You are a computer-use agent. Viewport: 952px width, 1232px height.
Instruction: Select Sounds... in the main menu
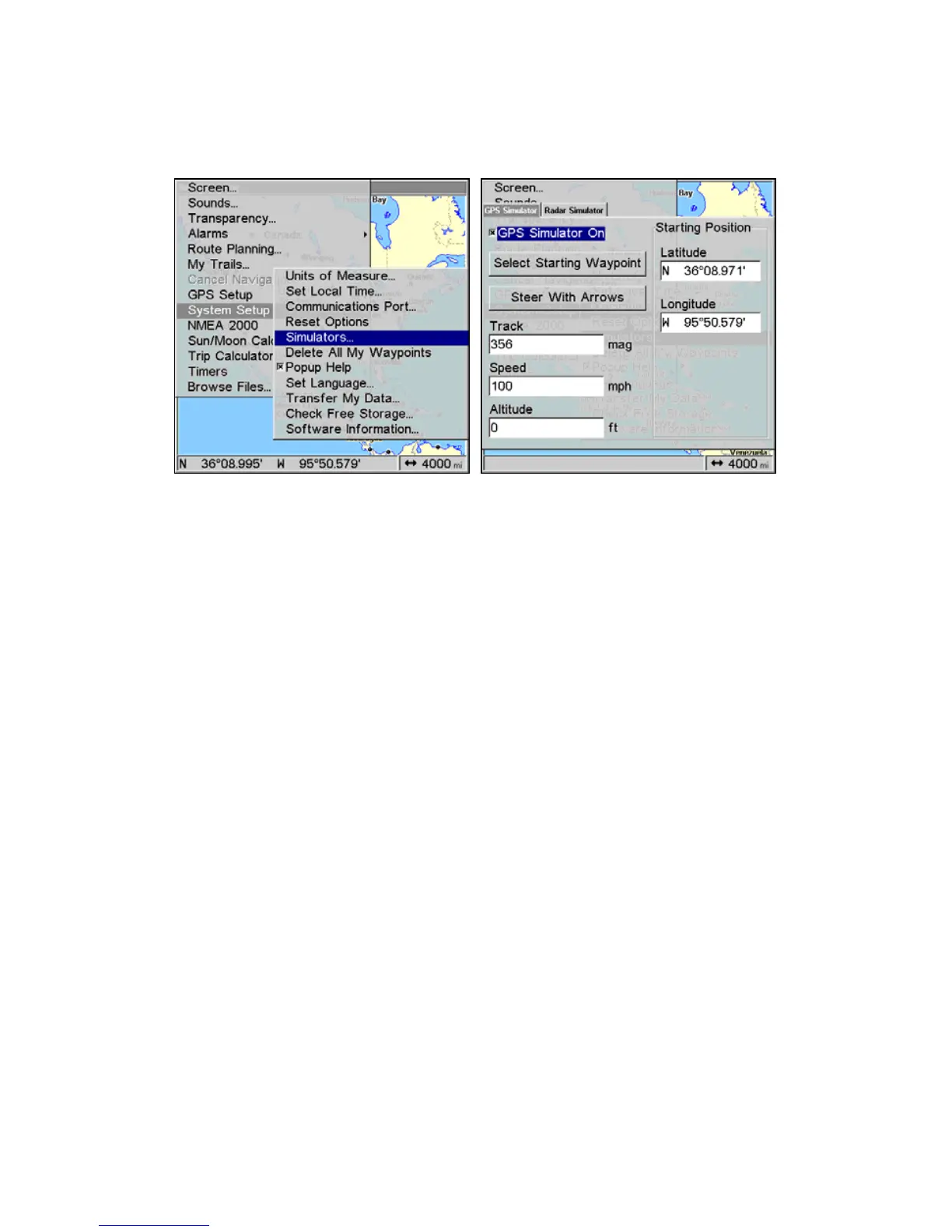(x=212, y=203)
